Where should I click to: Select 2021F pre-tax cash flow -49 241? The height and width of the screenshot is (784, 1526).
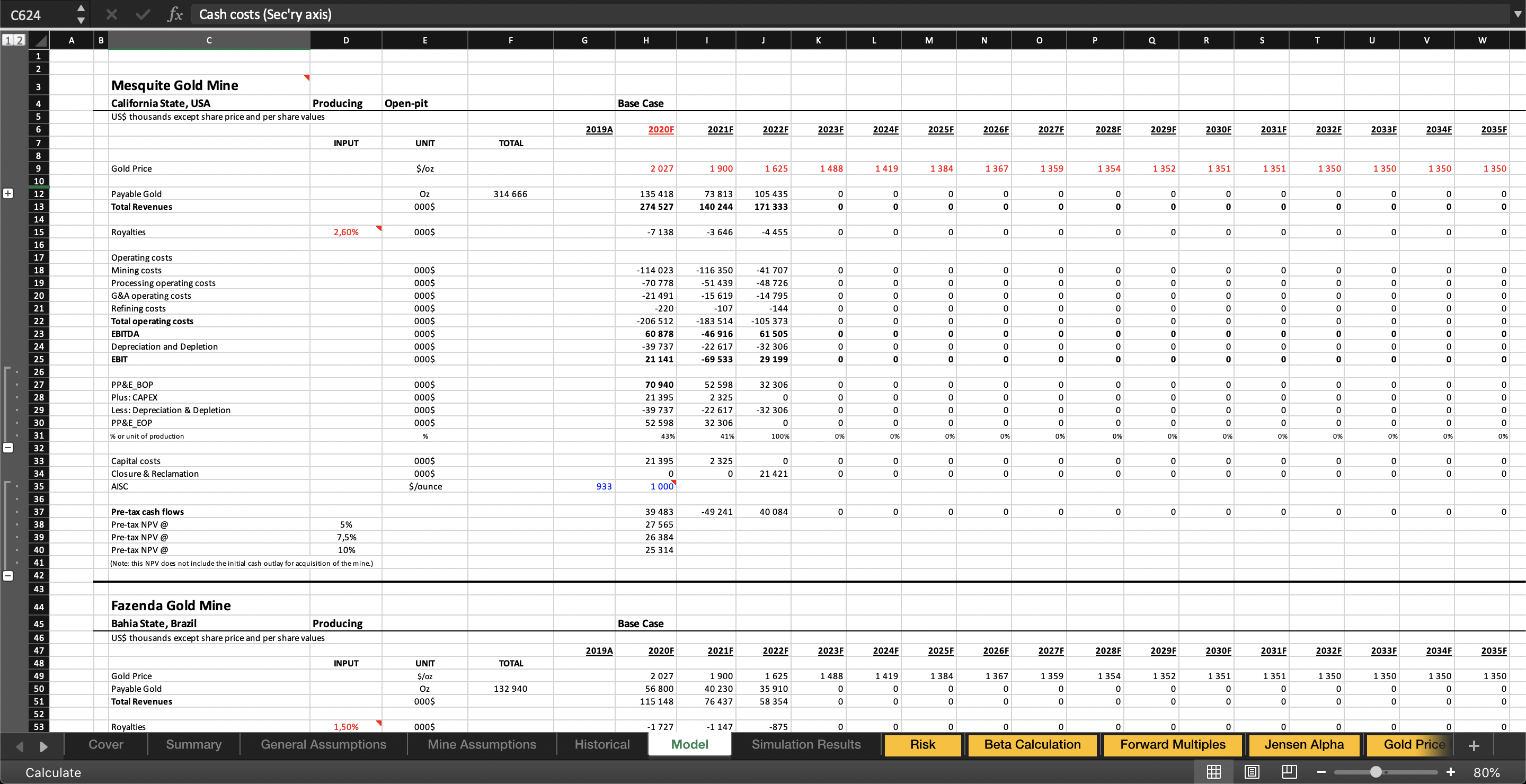tap(706, 512)
